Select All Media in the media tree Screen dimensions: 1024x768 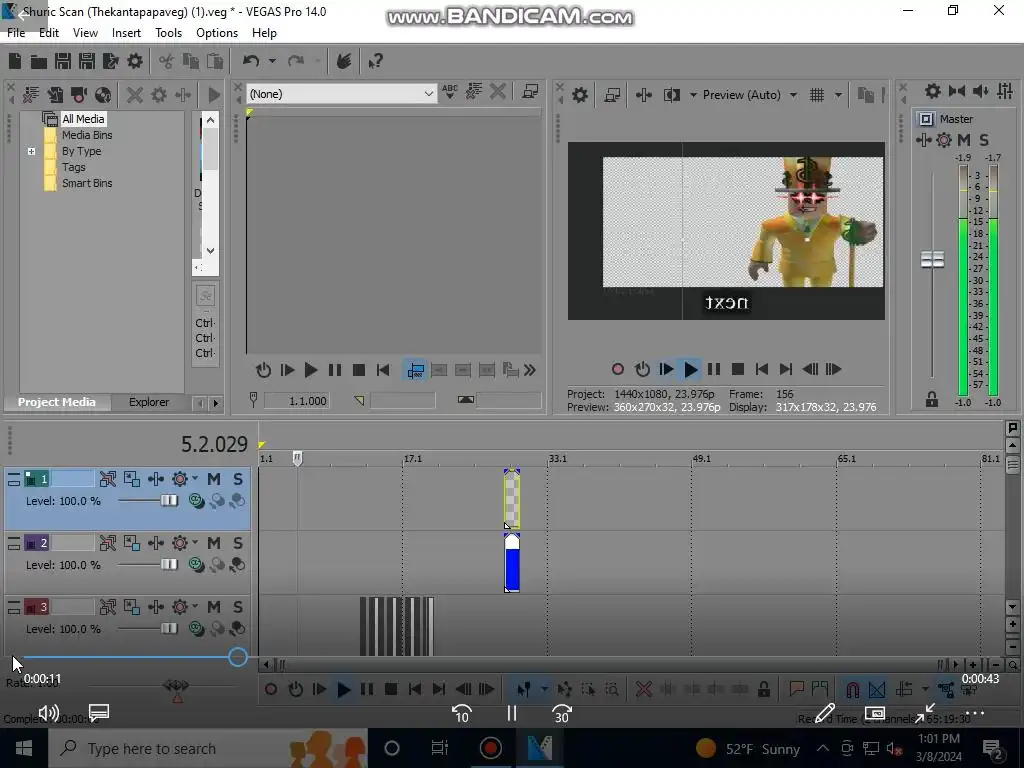pos(83,119)
